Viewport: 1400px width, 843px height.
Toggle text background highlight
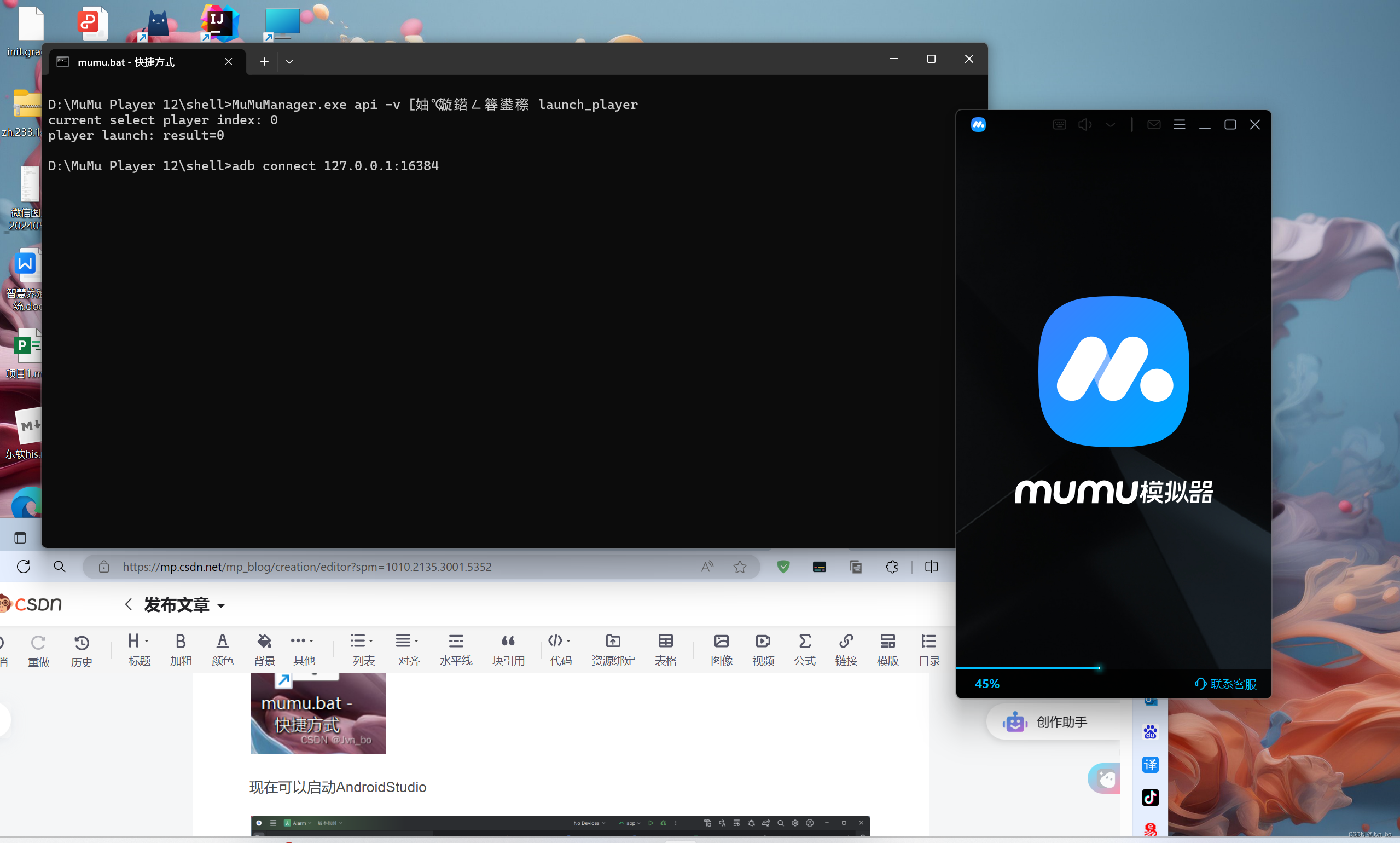[x=264, y=649]
